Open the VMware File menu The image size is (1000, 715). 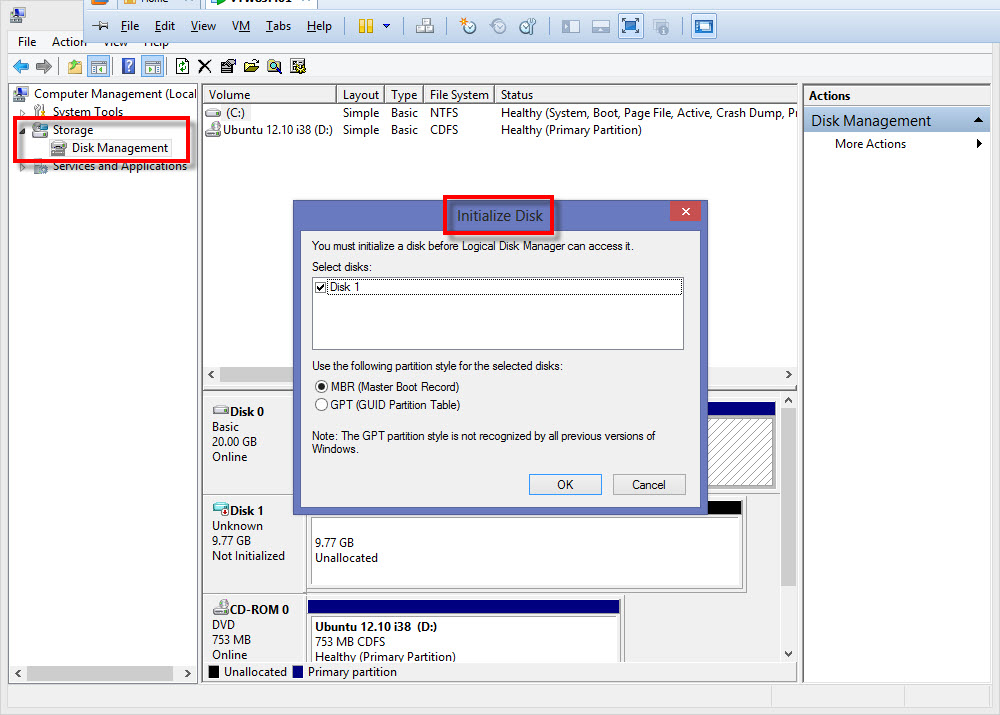pos(129,26)
